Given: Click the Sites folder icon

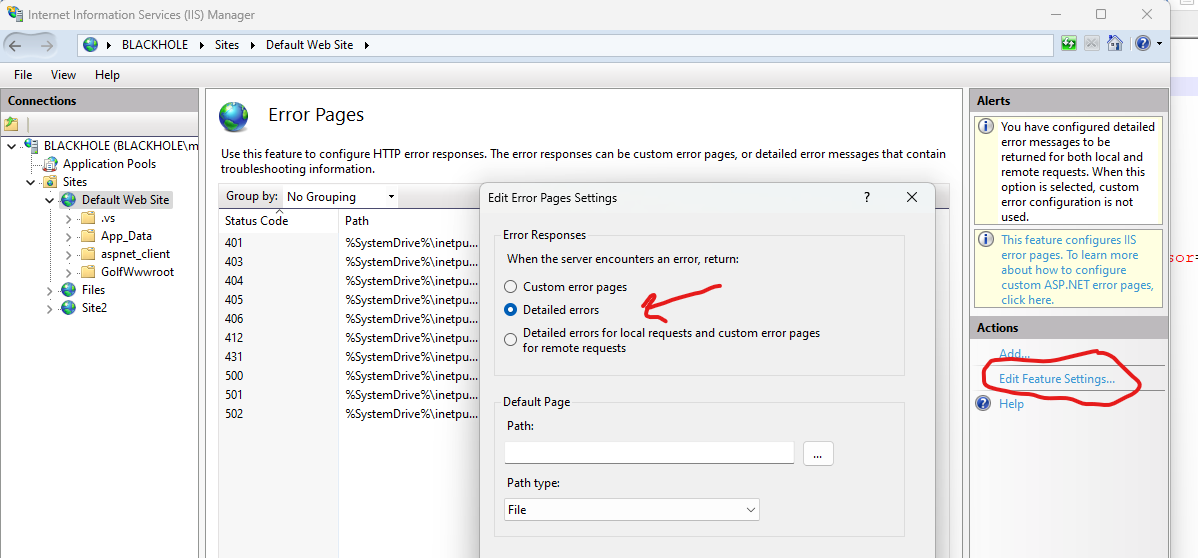Looking at the screenshot, I should pos(50,182).
